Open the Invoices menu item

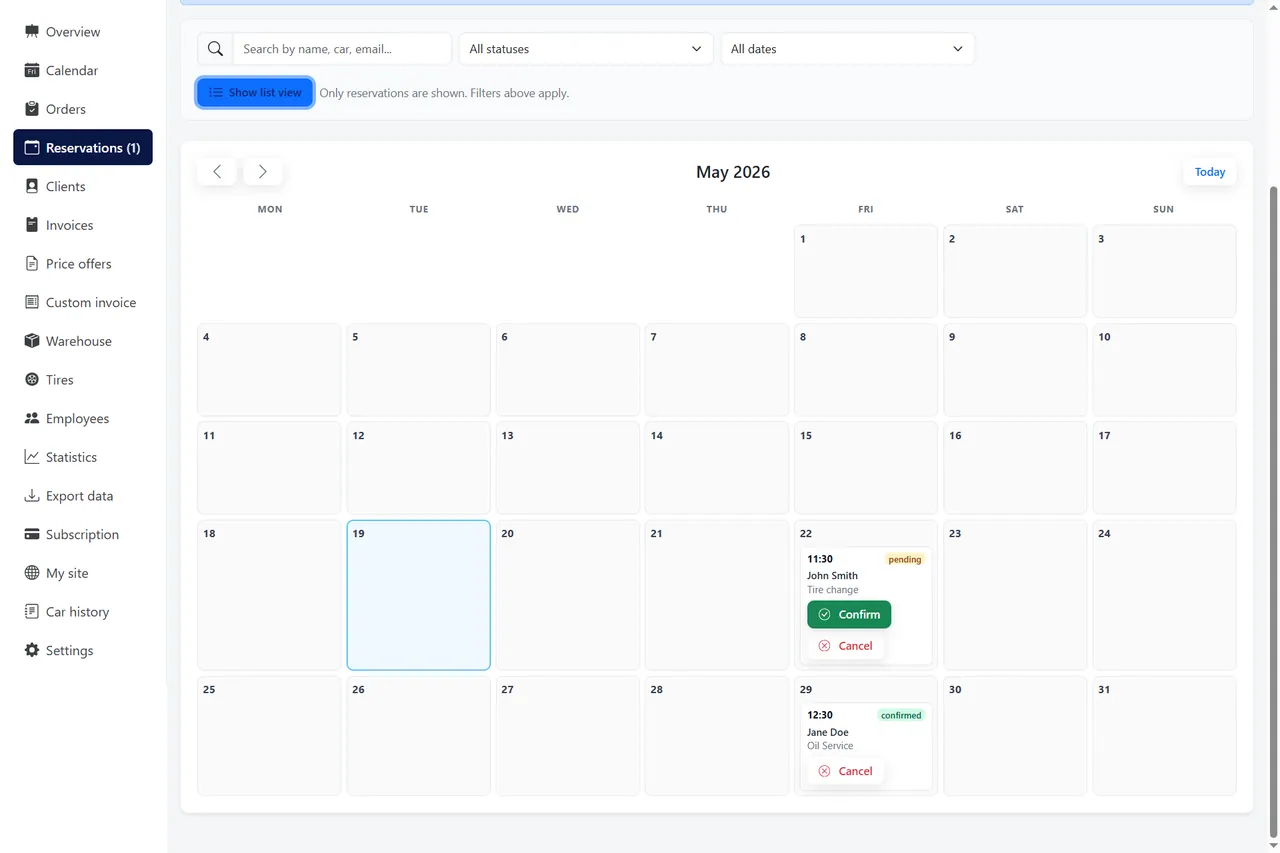coord(83,225)
